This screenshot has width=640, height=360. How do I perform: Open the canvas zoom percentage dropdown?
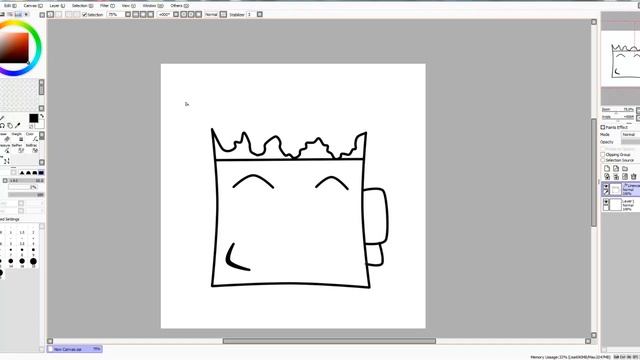[x=128, y=14]
